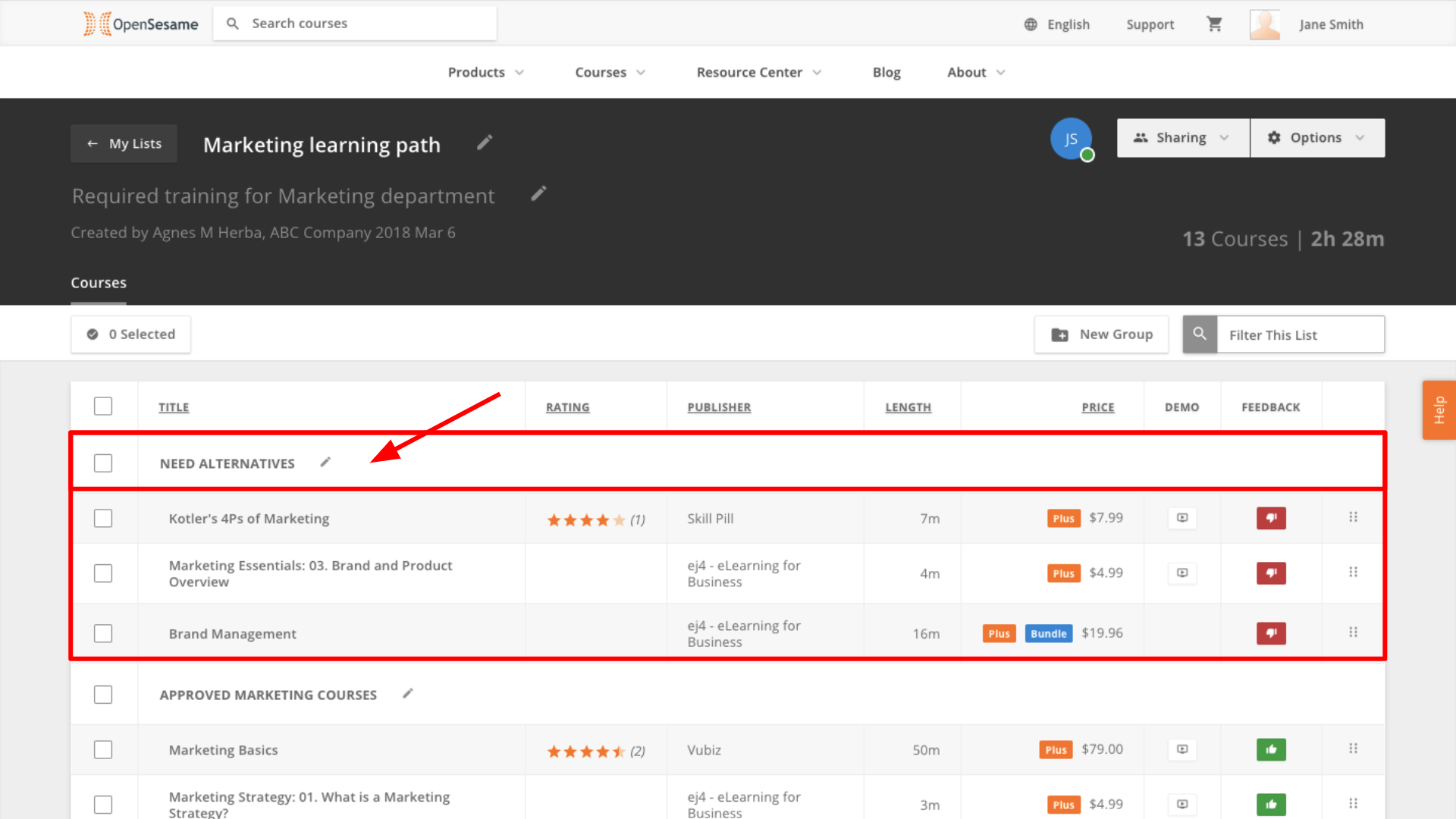The width and height of the screenshot is (1456, 819).
Task: Go back to My Lists
Action: coord(124,144)
